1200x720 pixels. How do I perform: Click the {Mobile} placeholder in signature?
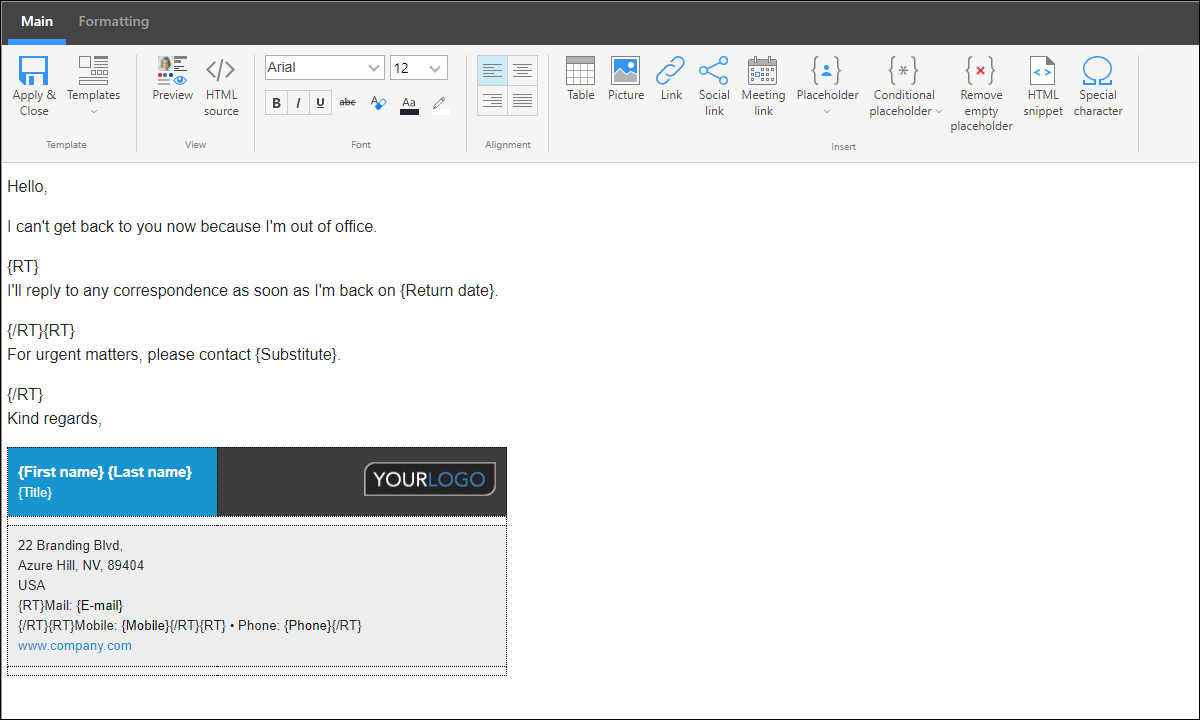tap(146, 626)
